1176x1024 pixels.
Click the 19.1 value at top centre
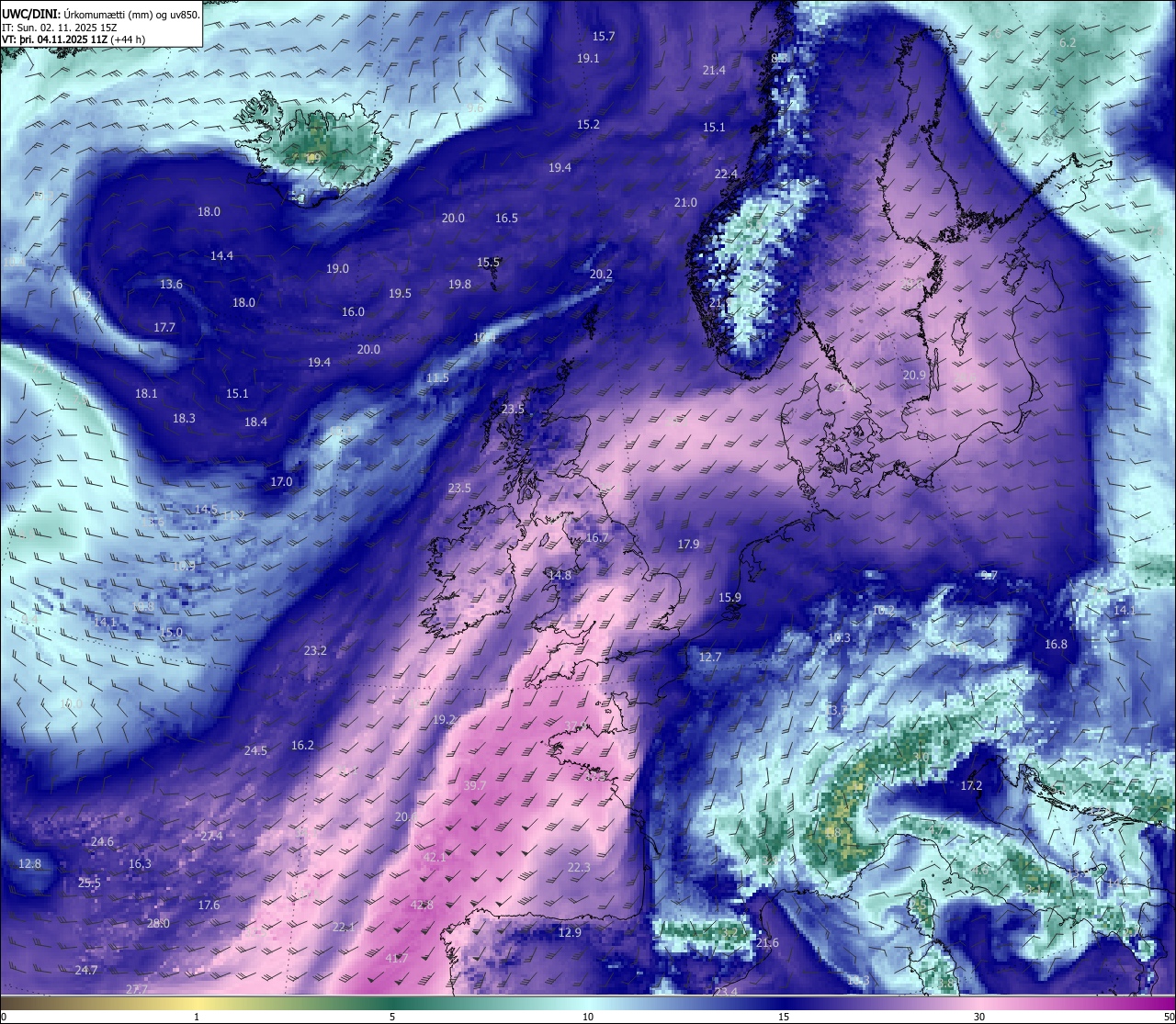588,58
